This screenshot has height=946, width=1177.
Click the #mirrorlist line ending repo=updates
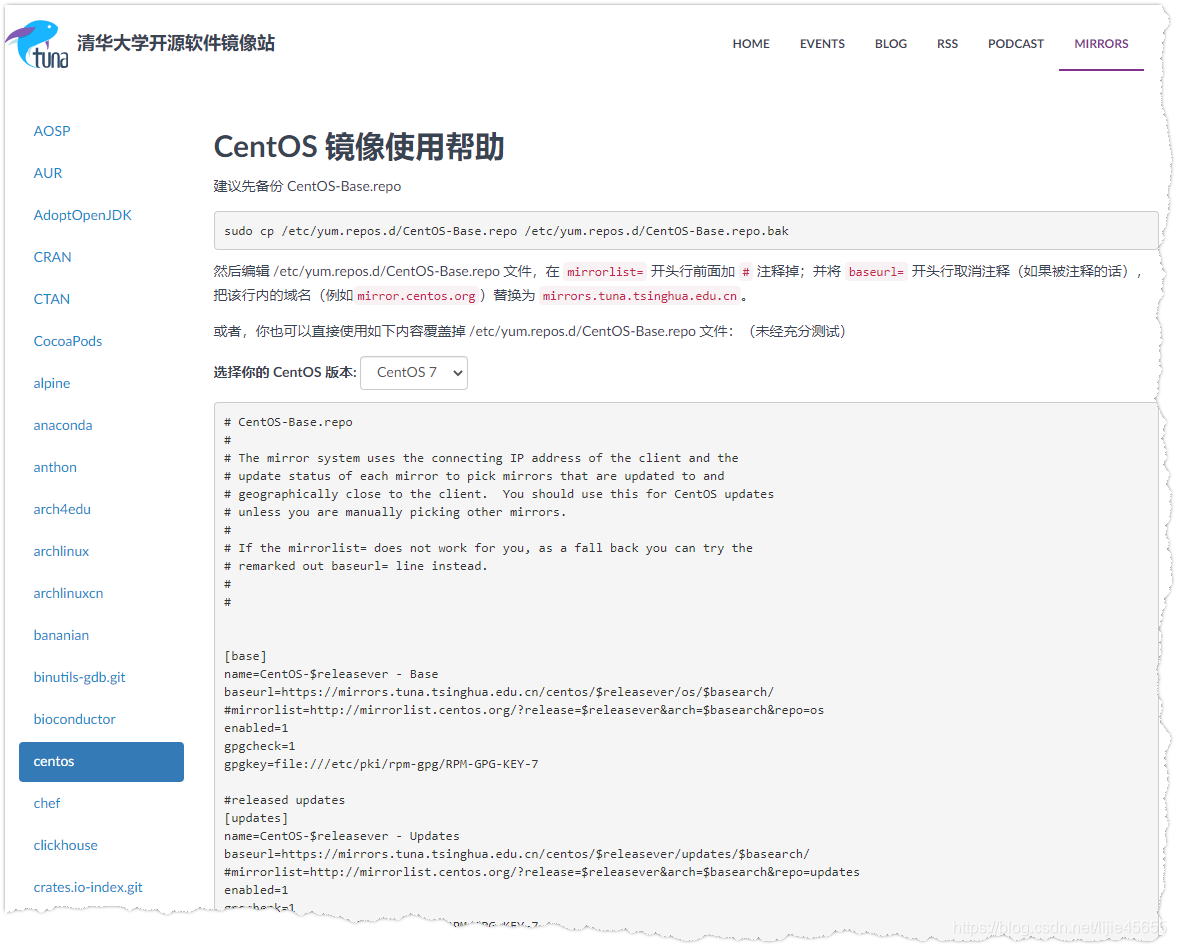click(542, 872)
